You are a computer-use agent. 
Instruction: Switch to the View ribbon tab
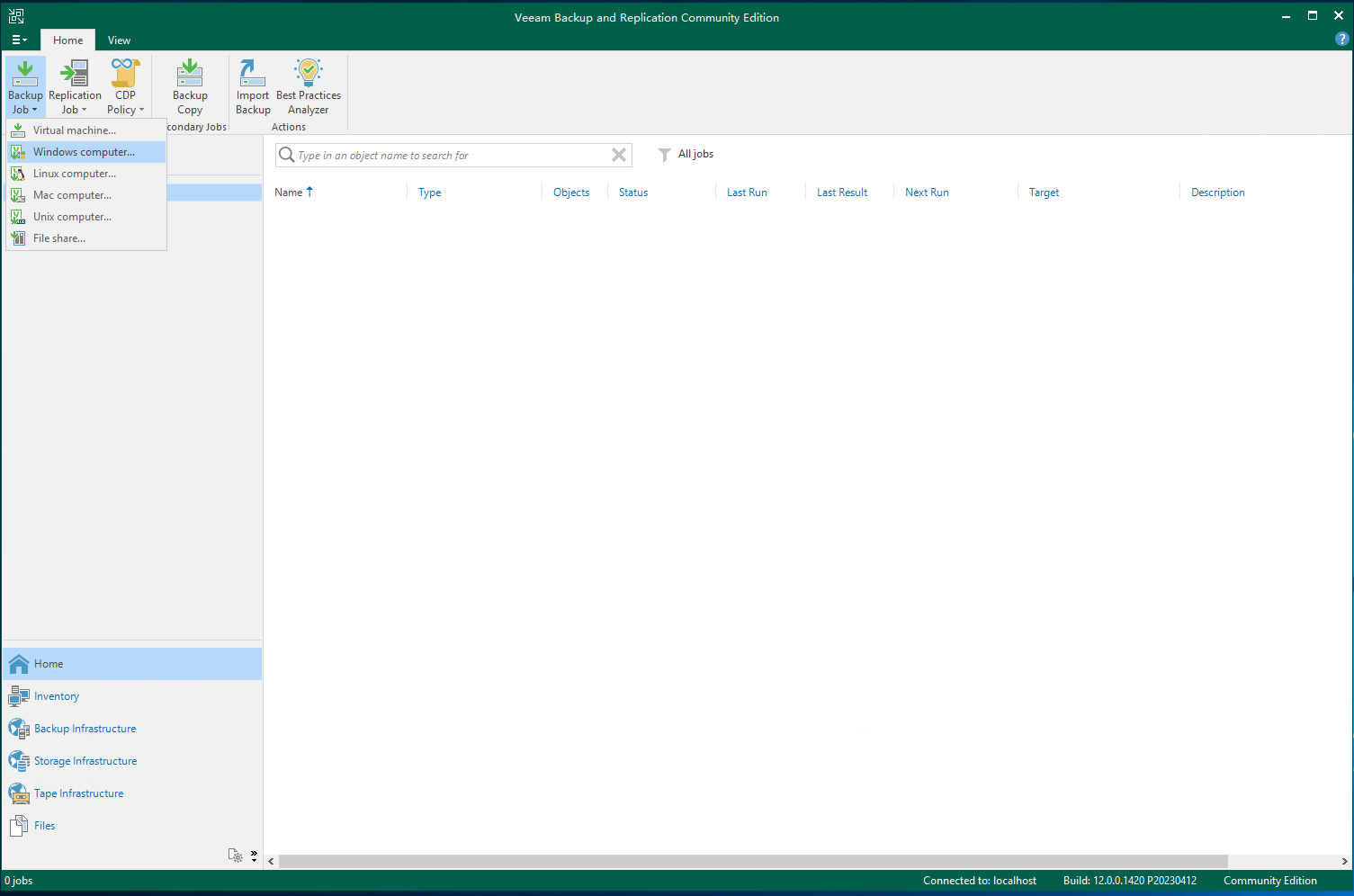[x=119, y=40]
